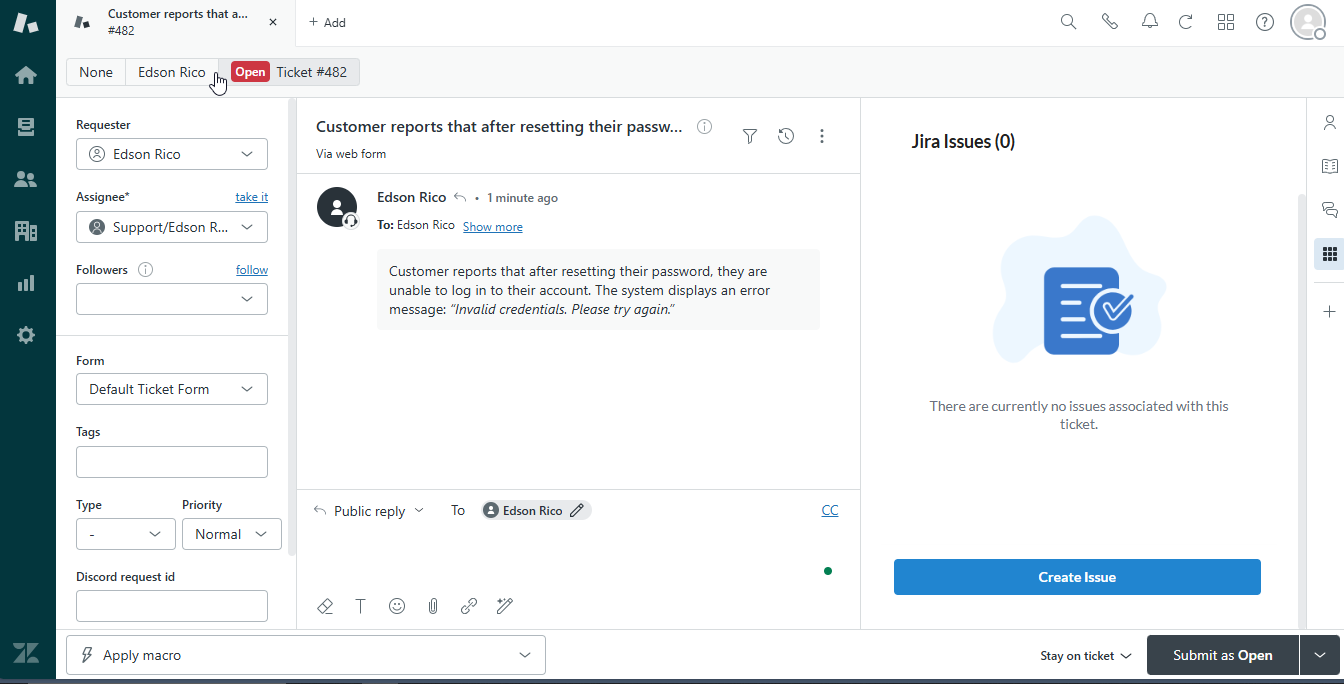This screenshot has width=1344, height=684.
Task: Attach a file with paperclip icon
Action: point(433,606)
